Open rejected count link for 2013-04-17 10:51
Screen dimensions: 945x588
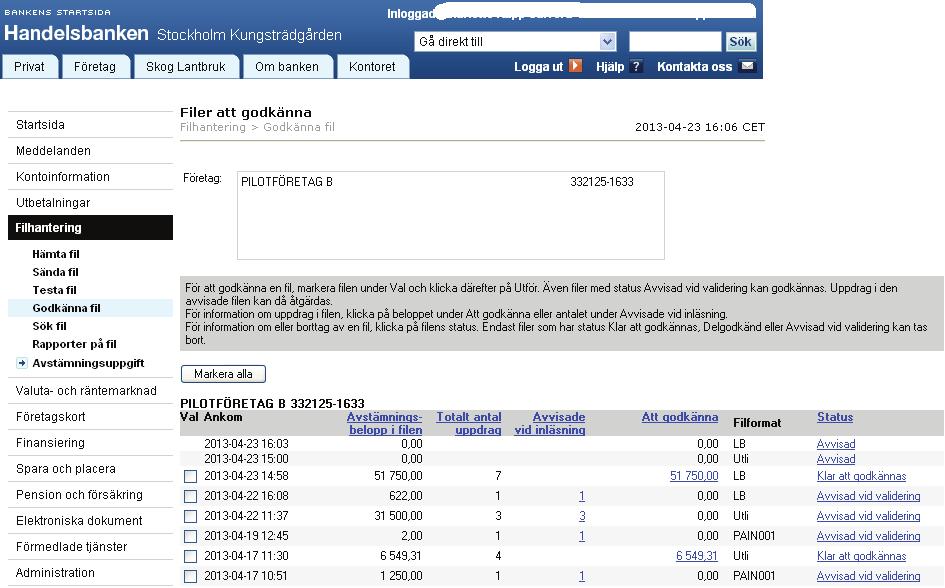point(582,576)
